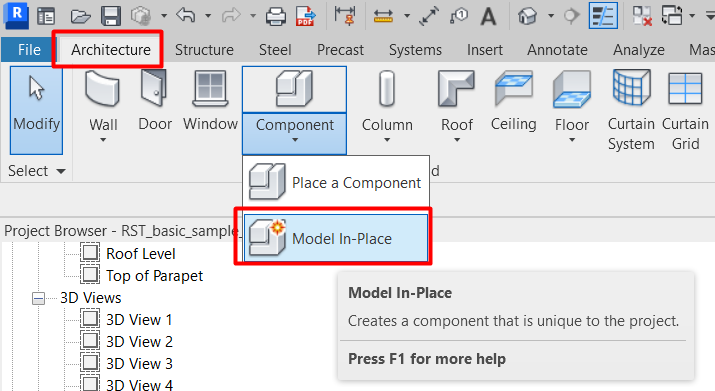Select the Door tool
The width and height of the screenshot is (715, 391).
pos(155,101)
